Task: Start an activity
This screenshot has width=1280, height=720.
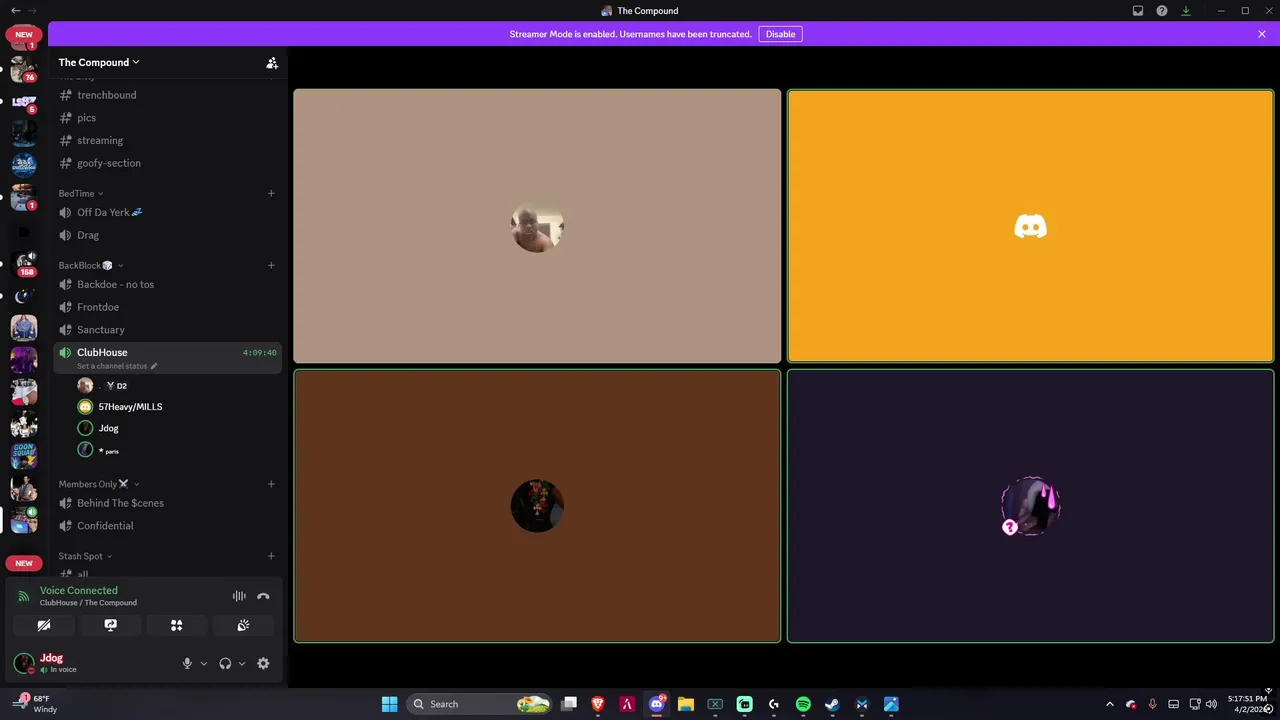Action: coord(176,625)
